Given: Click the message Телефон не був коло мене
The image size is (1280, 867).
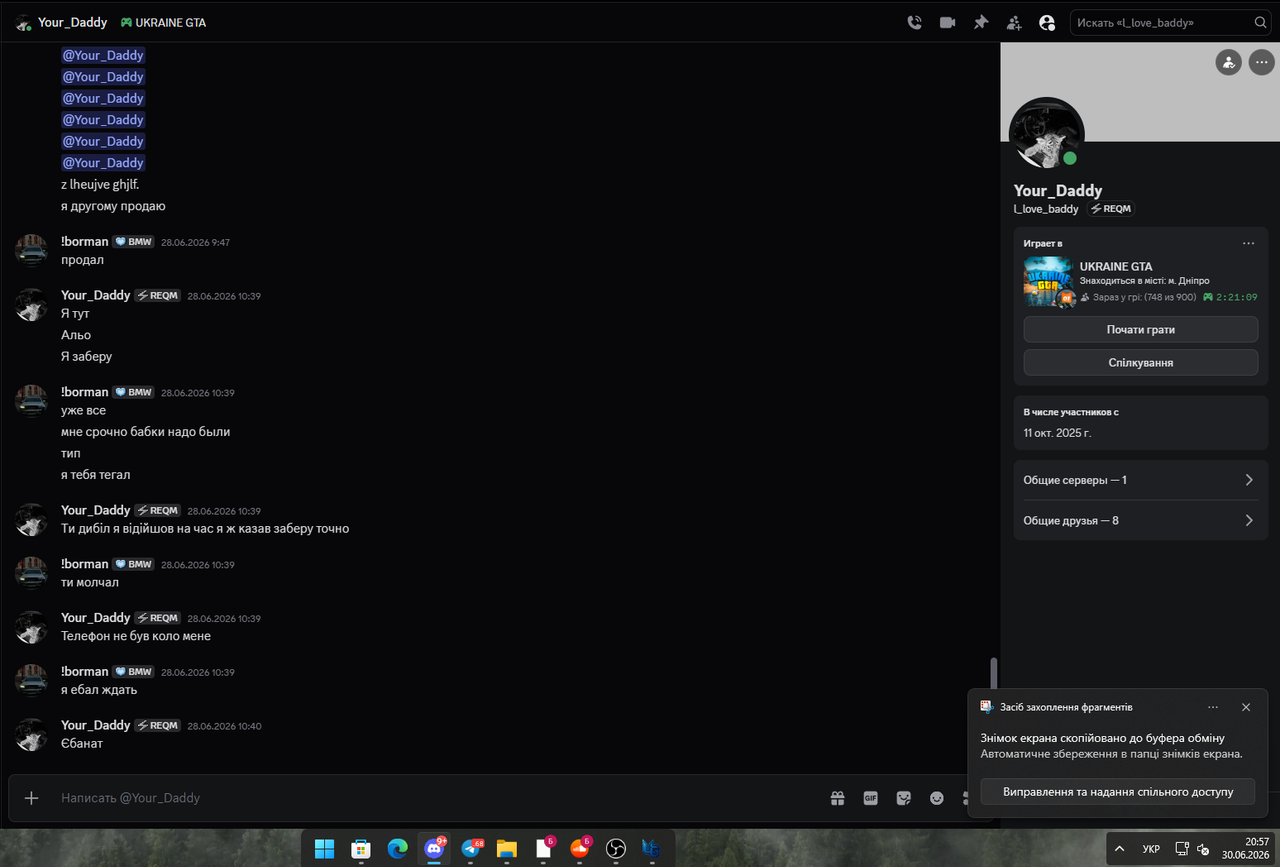Looking at the screenshot, I should click(136, 636).
